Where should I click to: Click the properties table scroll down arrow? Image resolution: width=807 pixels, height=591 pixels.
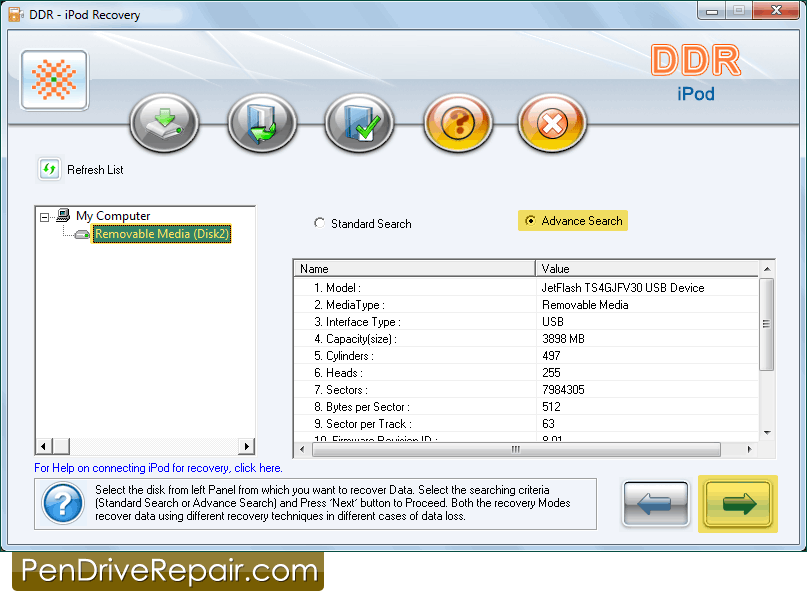pyautogui.click(x=767, y=432)
